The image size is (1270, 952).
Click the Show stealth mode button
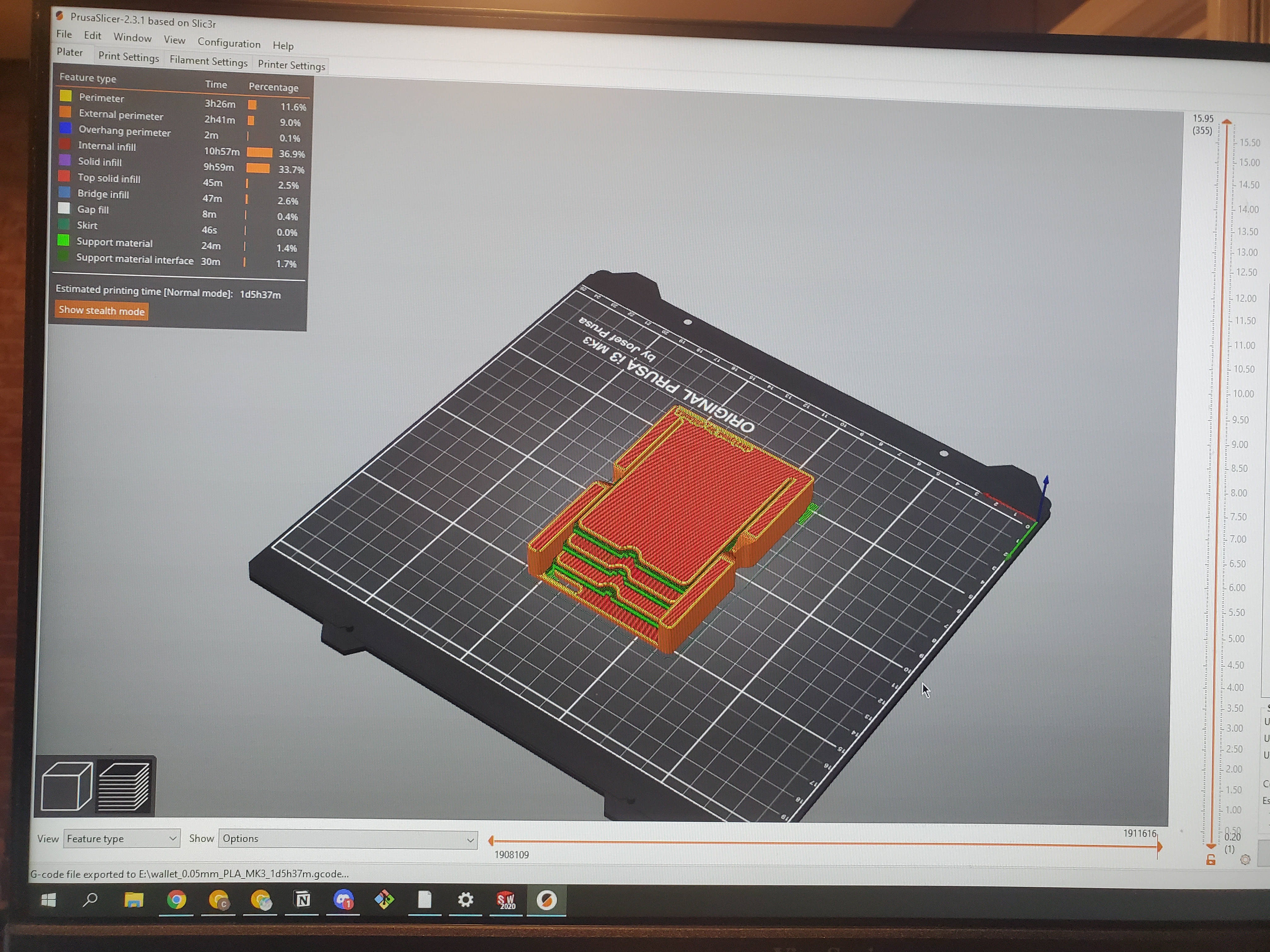tap(101, 310)
